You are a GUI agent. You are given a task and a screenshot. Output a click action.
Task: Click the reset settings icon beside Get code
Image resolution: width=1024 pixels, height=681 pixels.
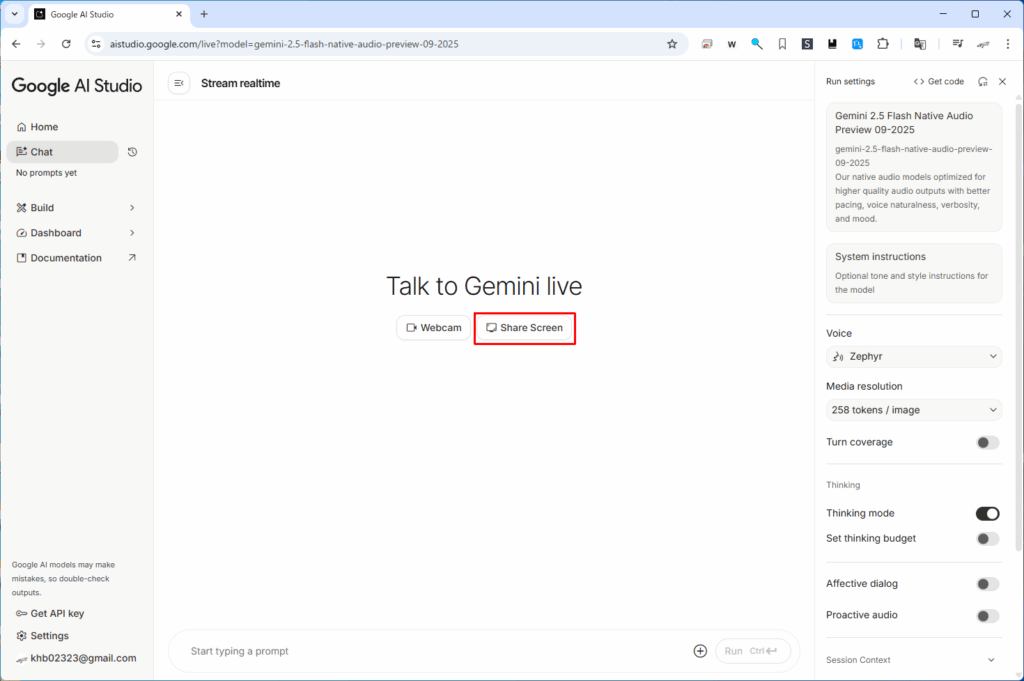click(982, 82)
